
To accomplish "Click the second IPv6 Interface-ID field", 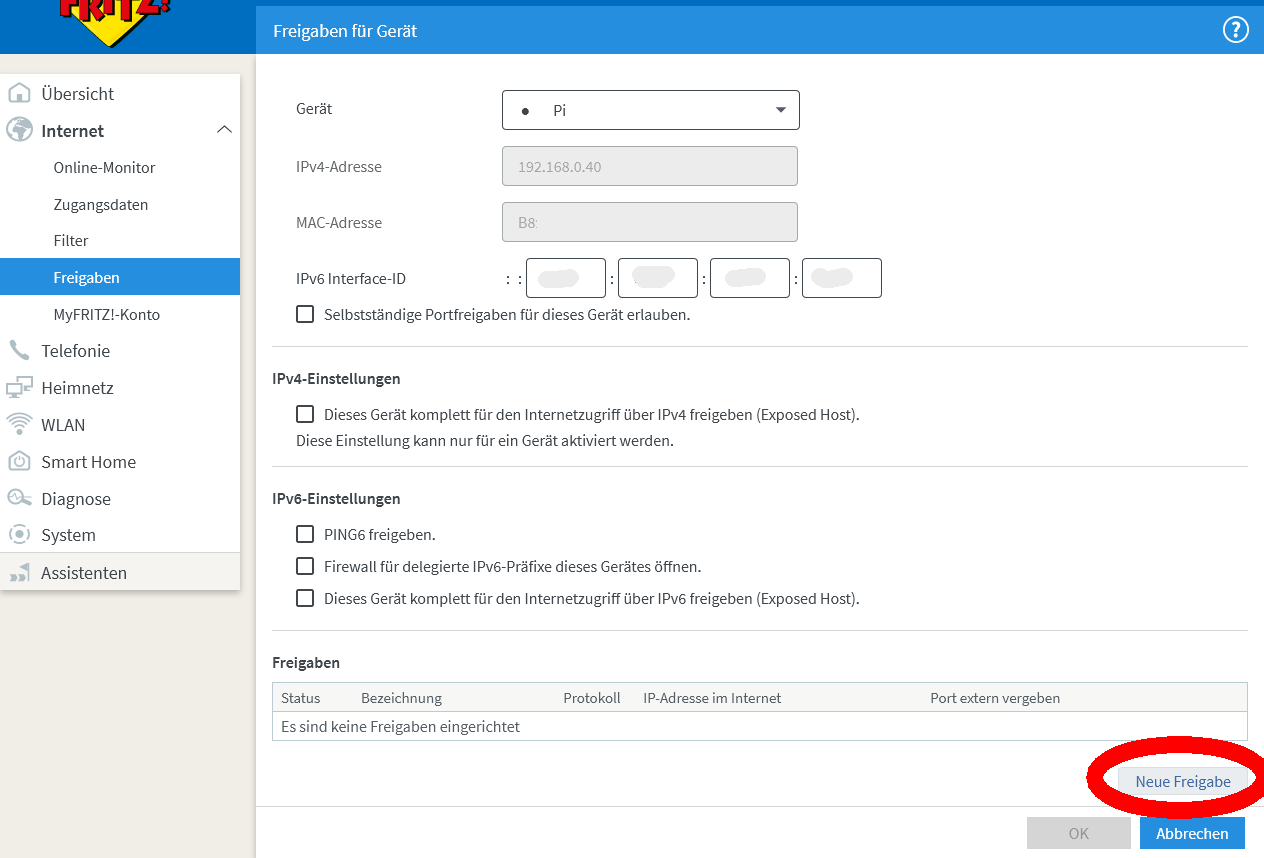I will tap(658, 278).
